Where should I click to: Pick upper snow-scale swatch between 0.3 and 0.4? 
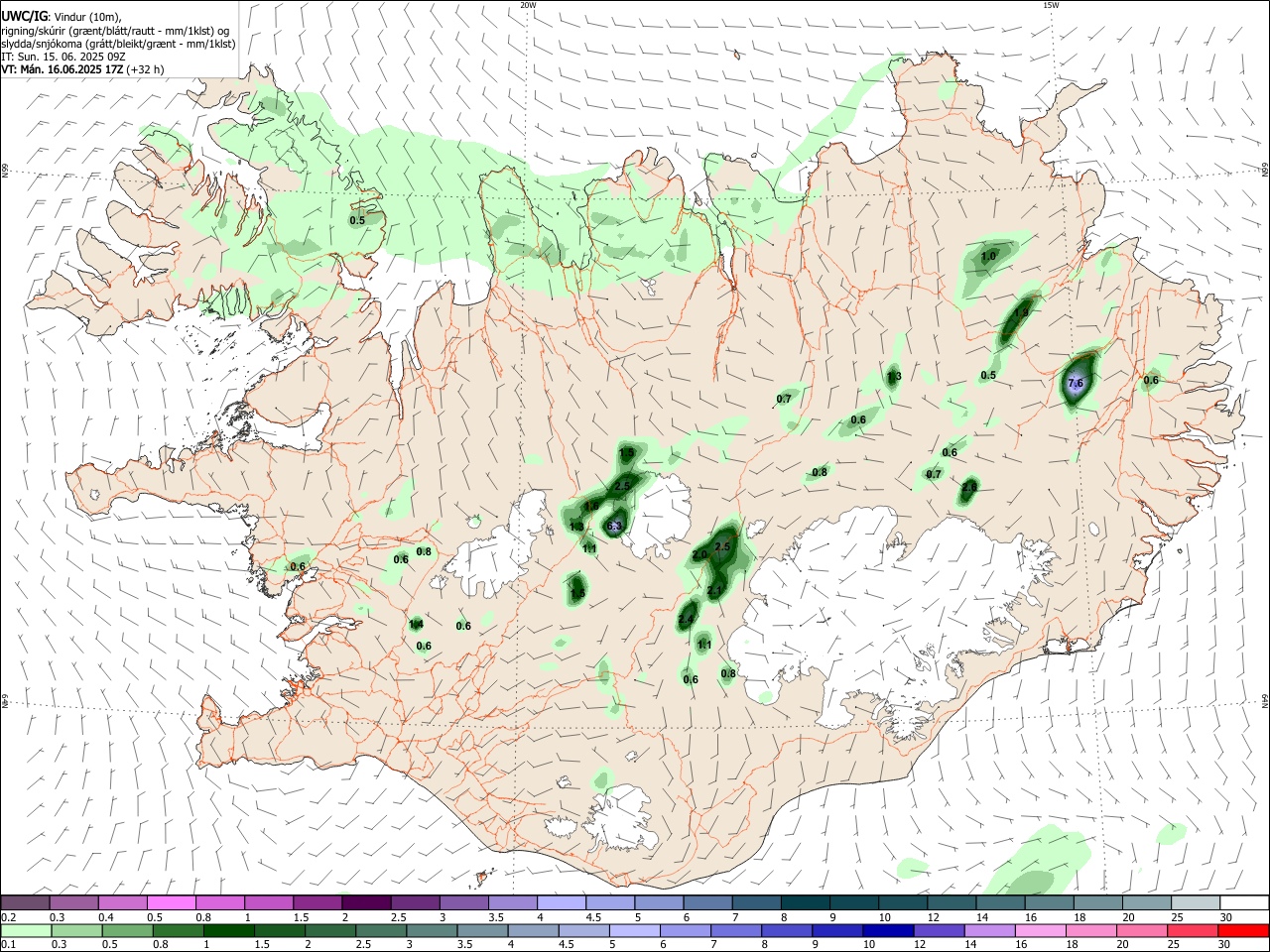pyautogui.click(x=73, y=902)
